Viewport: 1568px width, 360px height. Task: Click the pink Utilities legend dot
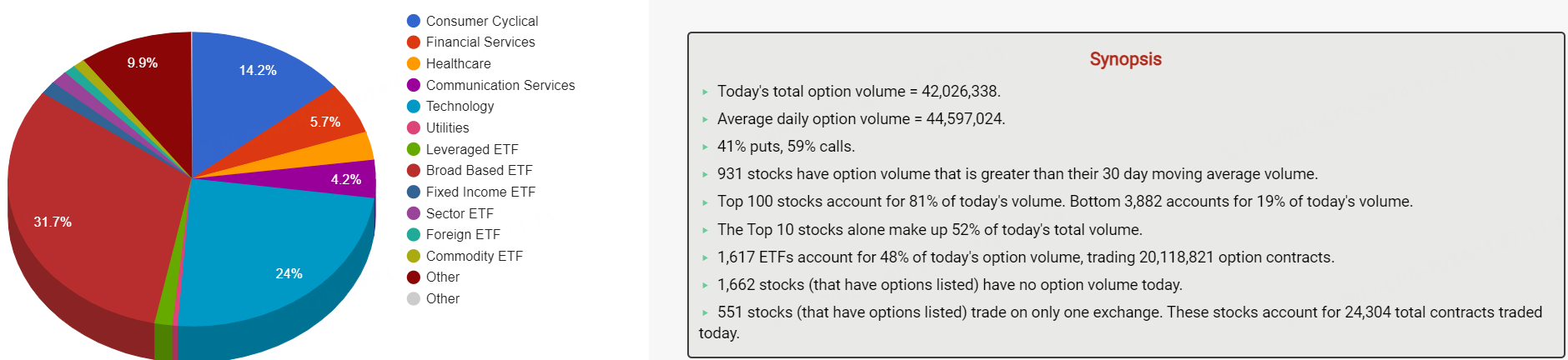[x=414, y=127]
